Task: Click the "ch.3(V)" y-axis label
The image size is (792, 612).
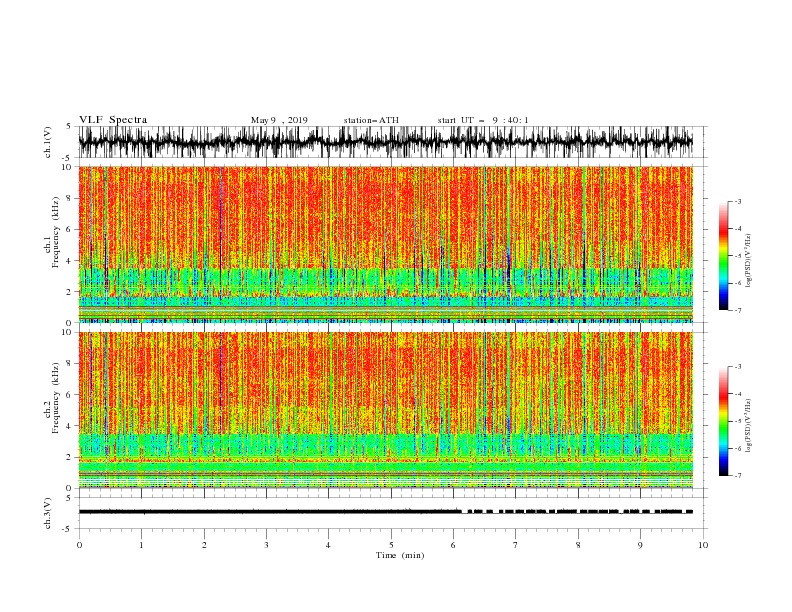Action: click(x=48, y=513)
